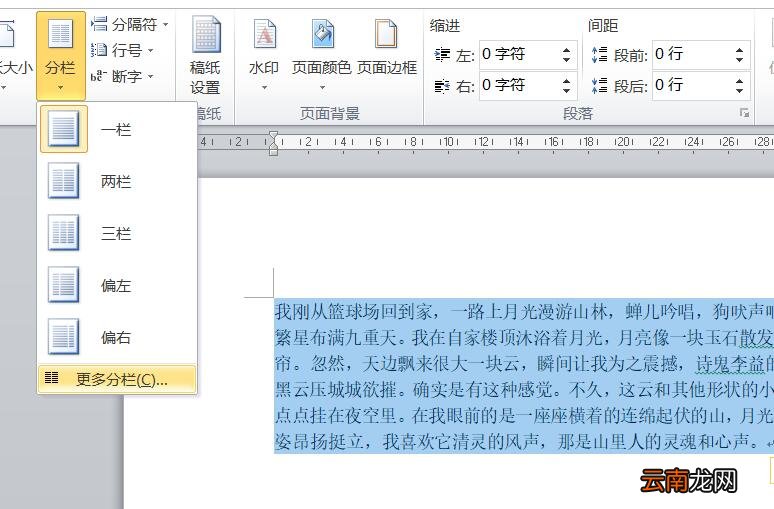Click the 一栏 one-column thumbnail icon
The height and width of the screenshot is (509, 774).
[x=64, y=129]
